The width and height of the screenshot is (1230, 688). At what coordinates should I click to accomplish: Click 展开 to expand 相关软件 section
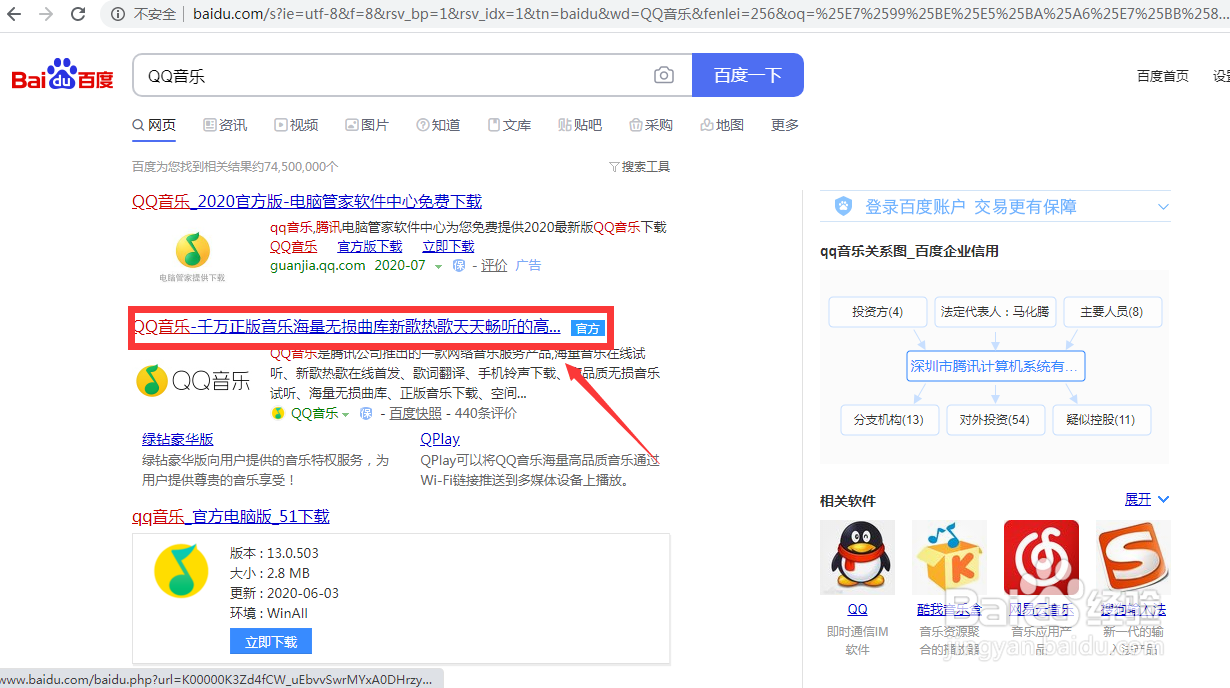1139,498
